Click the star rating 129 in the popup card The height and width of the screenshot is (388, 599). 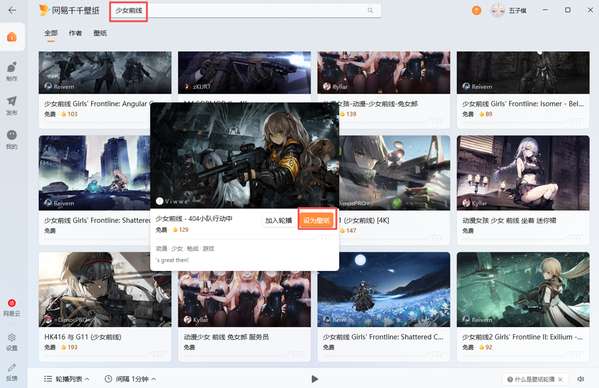[180, 230]
